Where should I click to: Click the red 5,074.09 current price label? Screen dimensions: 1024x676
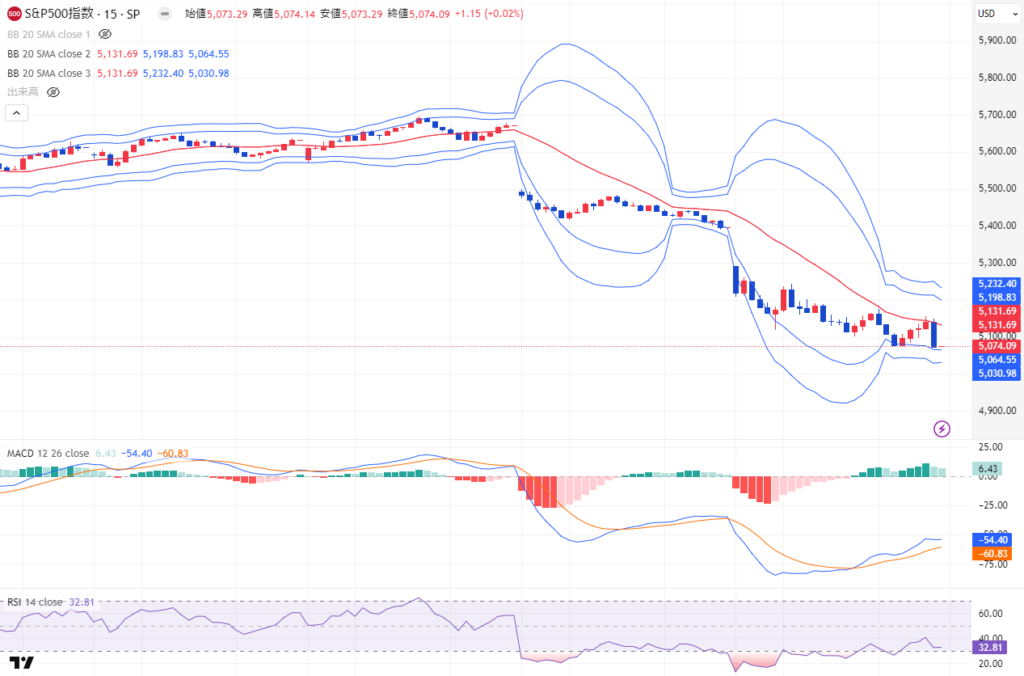(997, 346)
